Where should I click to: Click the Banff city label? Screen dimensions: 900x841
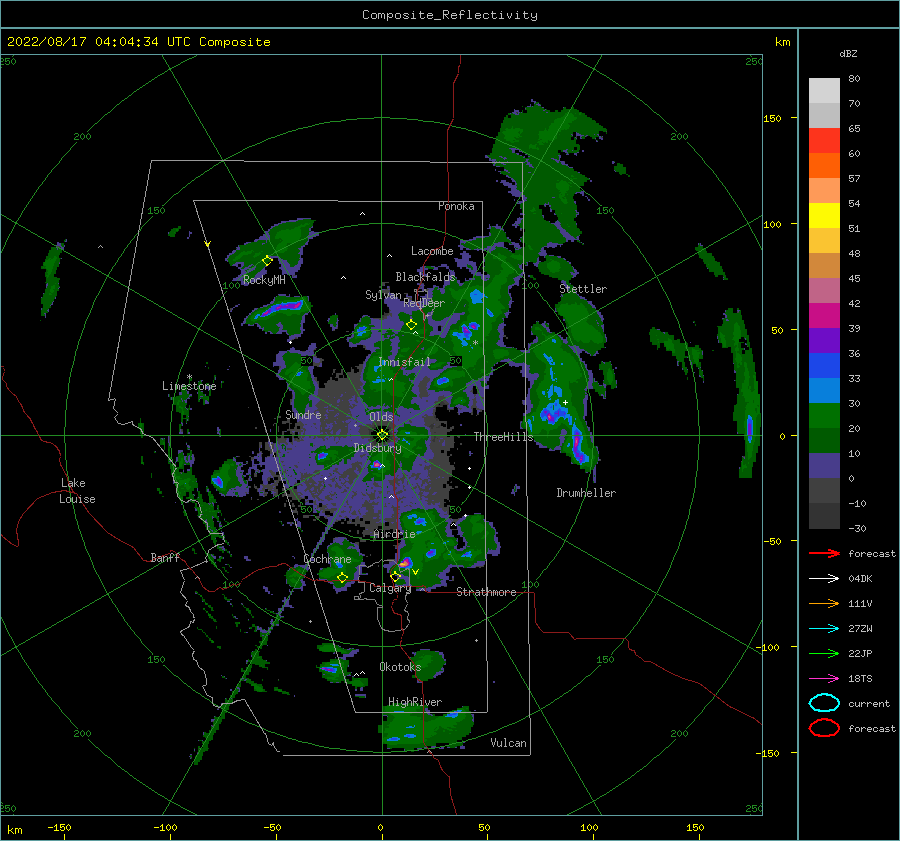pos(165,557)
